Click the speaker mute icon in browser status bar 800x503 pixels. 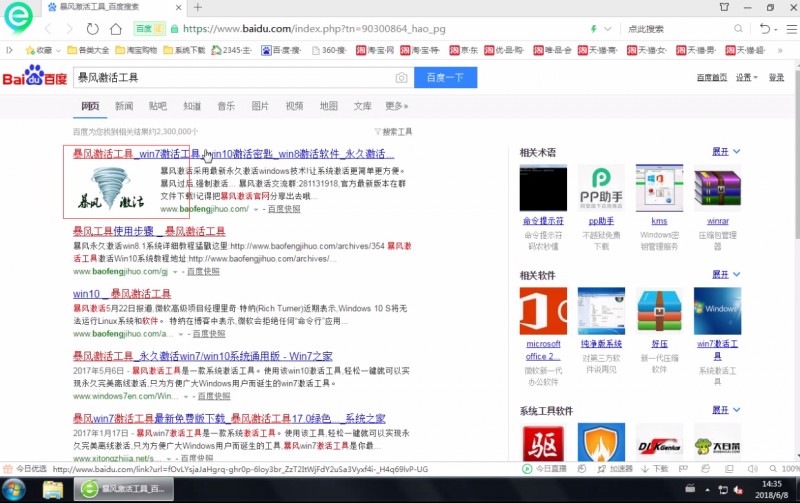(753, 469)
